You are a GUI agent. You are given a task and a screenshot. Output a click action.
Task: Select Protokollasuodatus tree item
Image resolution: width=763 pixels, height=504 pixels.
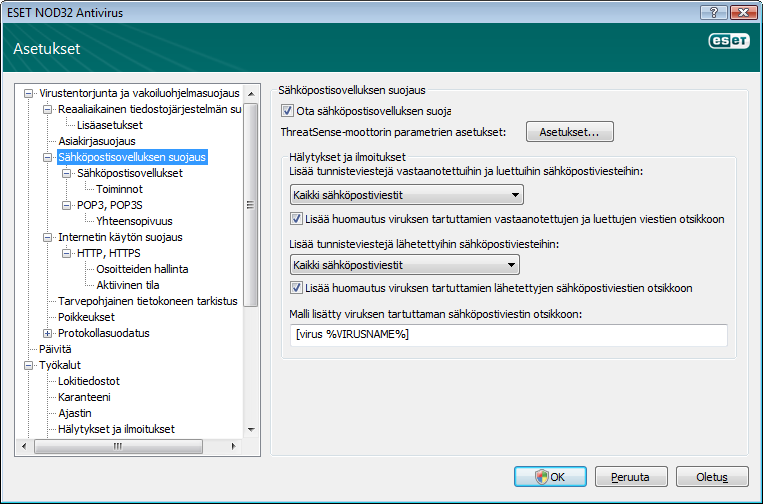point(104,333)
